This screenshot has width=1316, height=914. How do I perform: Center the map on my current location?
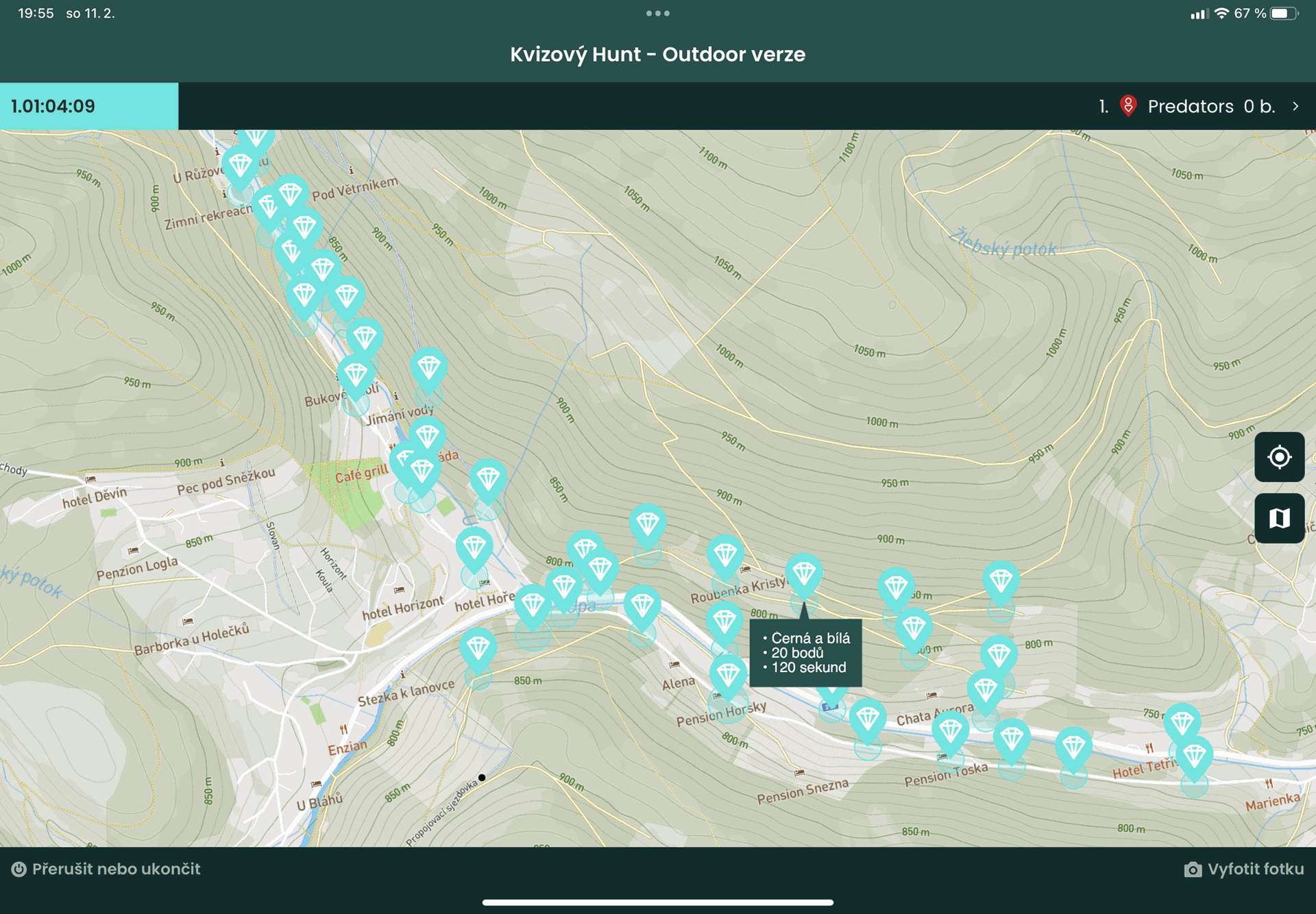(1279, 457)
